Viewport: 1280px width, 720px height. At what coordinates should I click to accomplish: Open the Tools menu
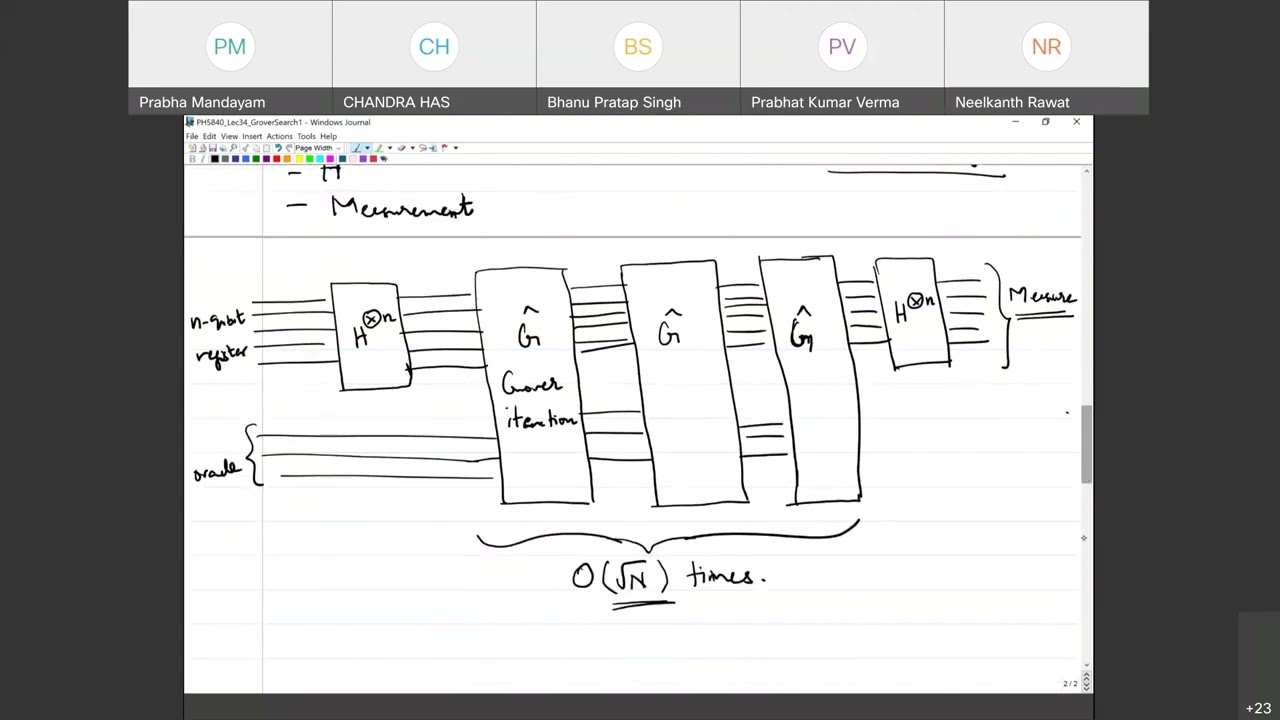coord(306,136)
